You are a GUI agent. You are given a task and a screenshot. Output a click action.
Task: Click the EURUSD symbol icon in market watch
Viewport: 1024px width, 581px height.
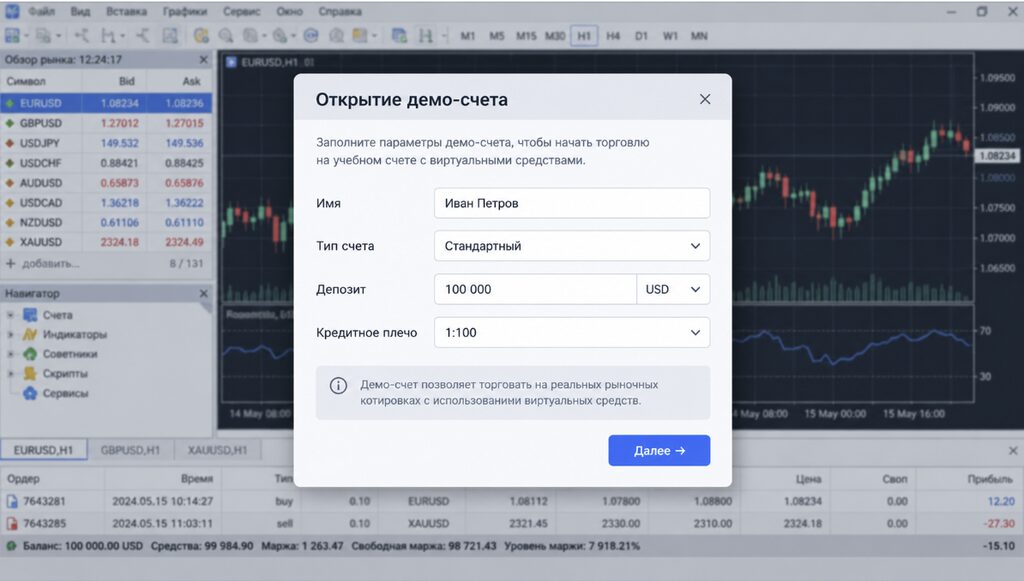coord(10,103)
